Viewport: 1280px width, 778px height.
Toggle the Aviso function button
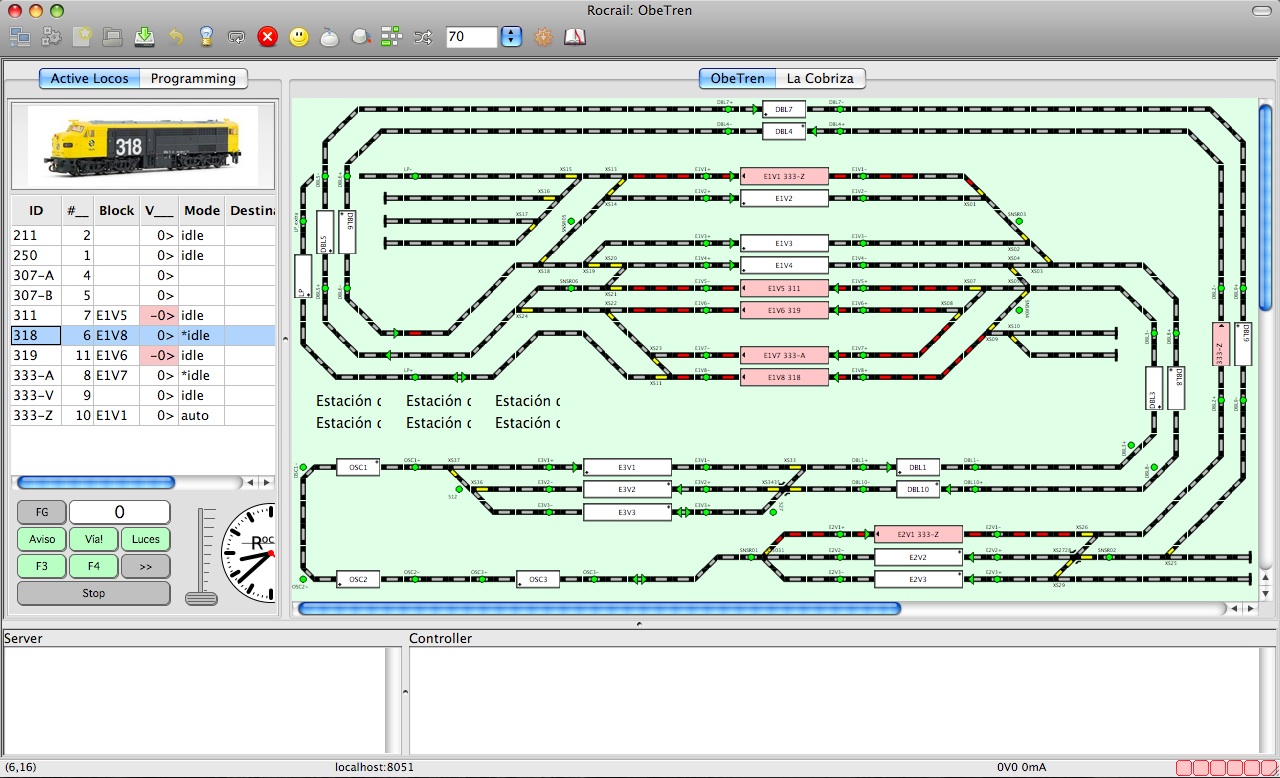pyautogui.click(x=42, y=539)
